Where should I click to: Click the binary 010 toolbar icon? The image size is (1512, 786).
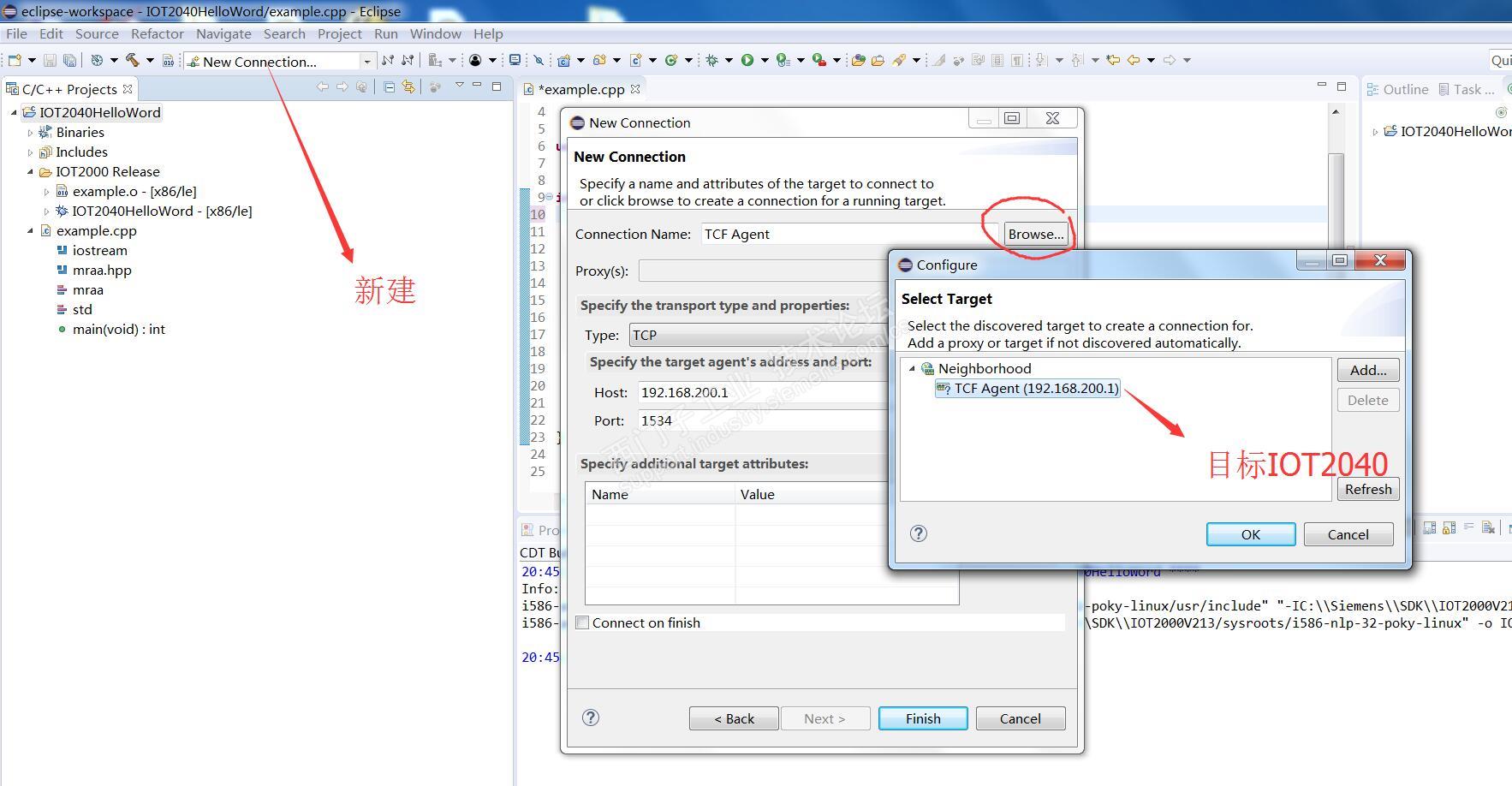click(x=168, y=60)
